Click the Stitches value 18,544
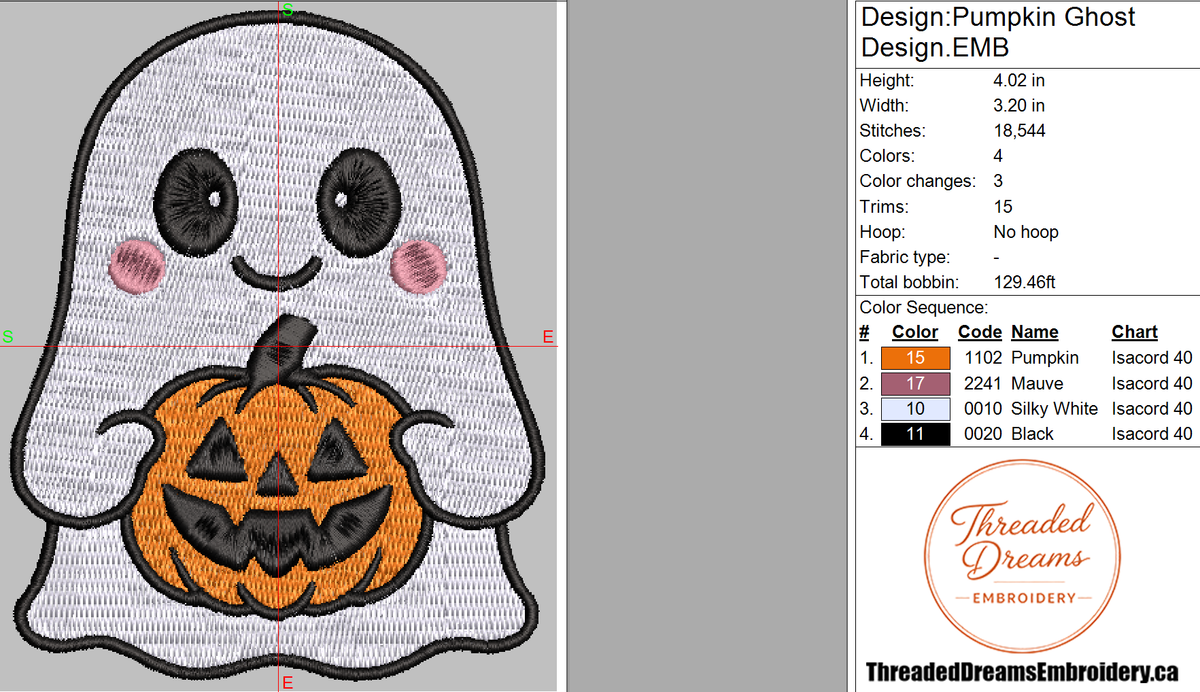 point(1019,131)
